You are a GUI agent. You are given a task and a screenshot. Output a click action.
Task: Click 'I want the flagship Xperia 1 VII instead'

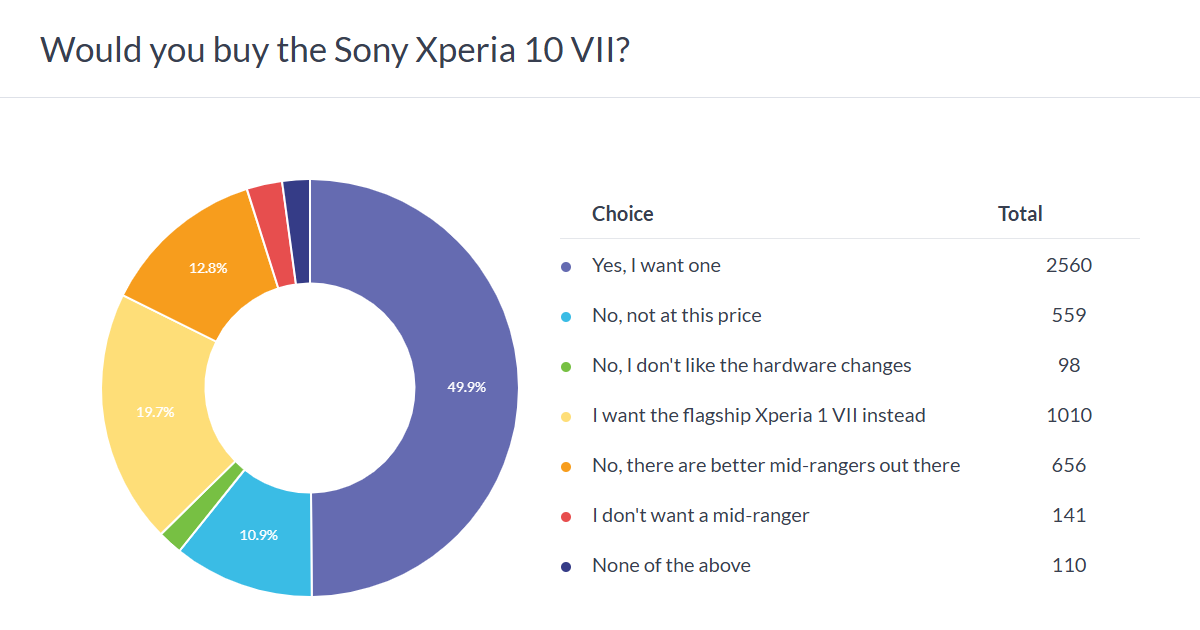(758, 416)
